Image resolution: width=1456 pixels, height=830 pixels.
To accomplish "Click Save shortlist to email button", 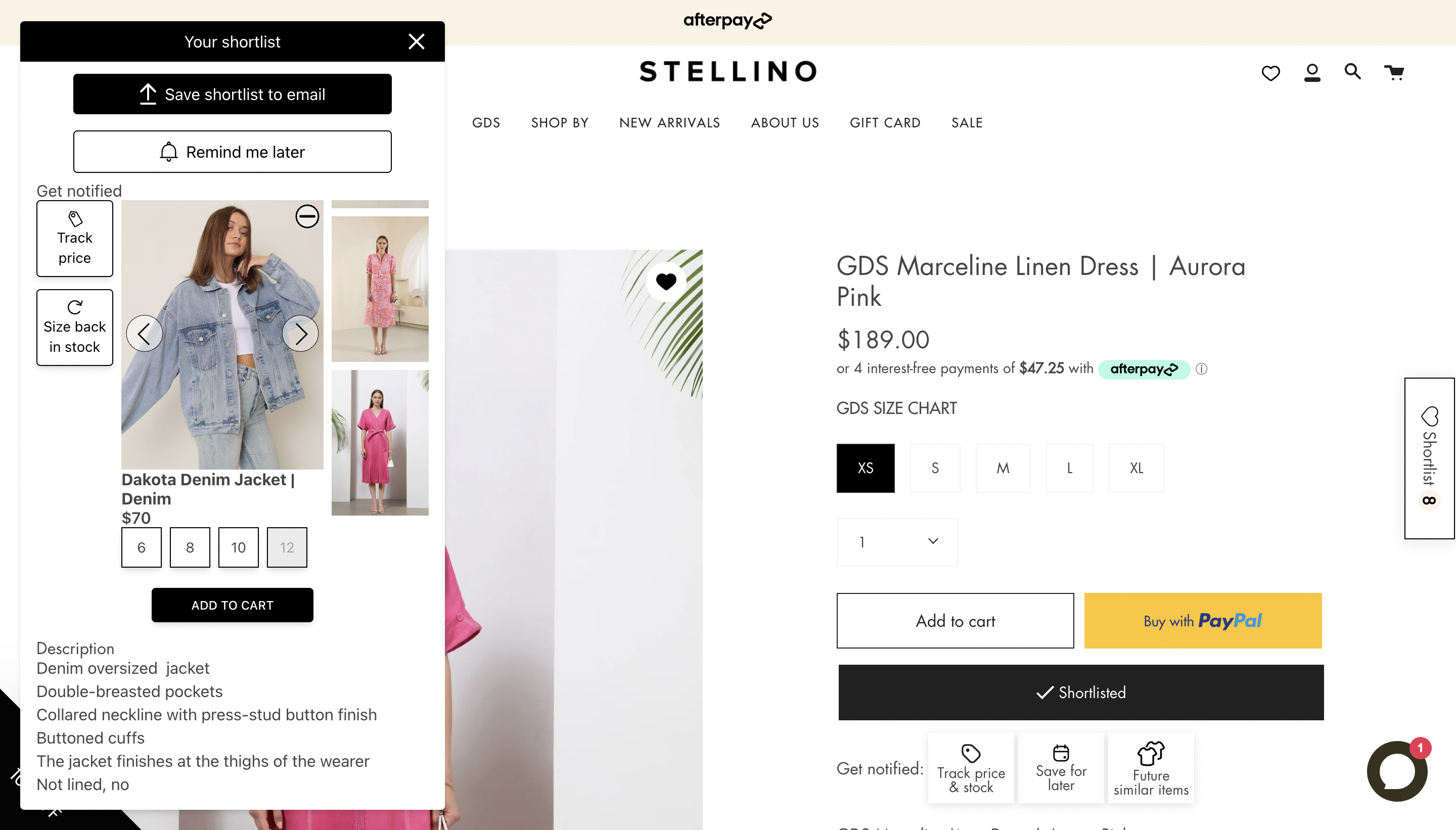I will tap(232, 94).
